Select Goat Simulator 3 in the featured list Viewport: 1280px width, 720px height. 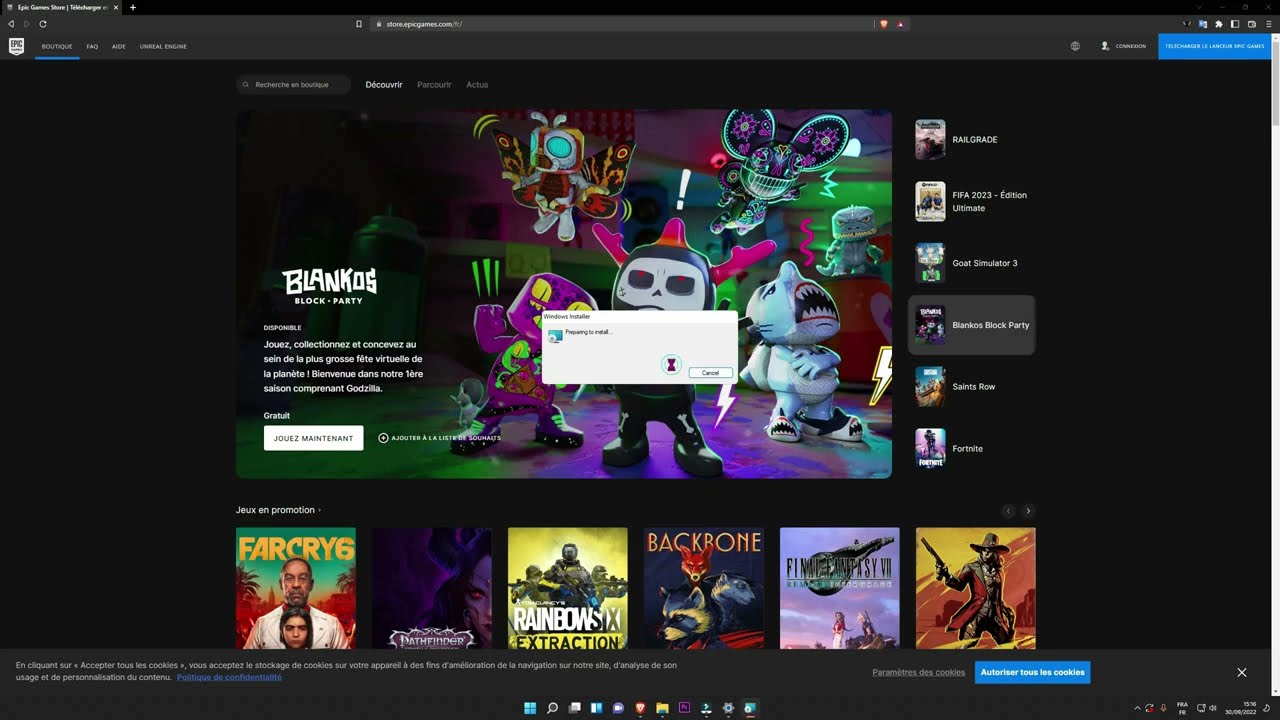click(971, 263)
